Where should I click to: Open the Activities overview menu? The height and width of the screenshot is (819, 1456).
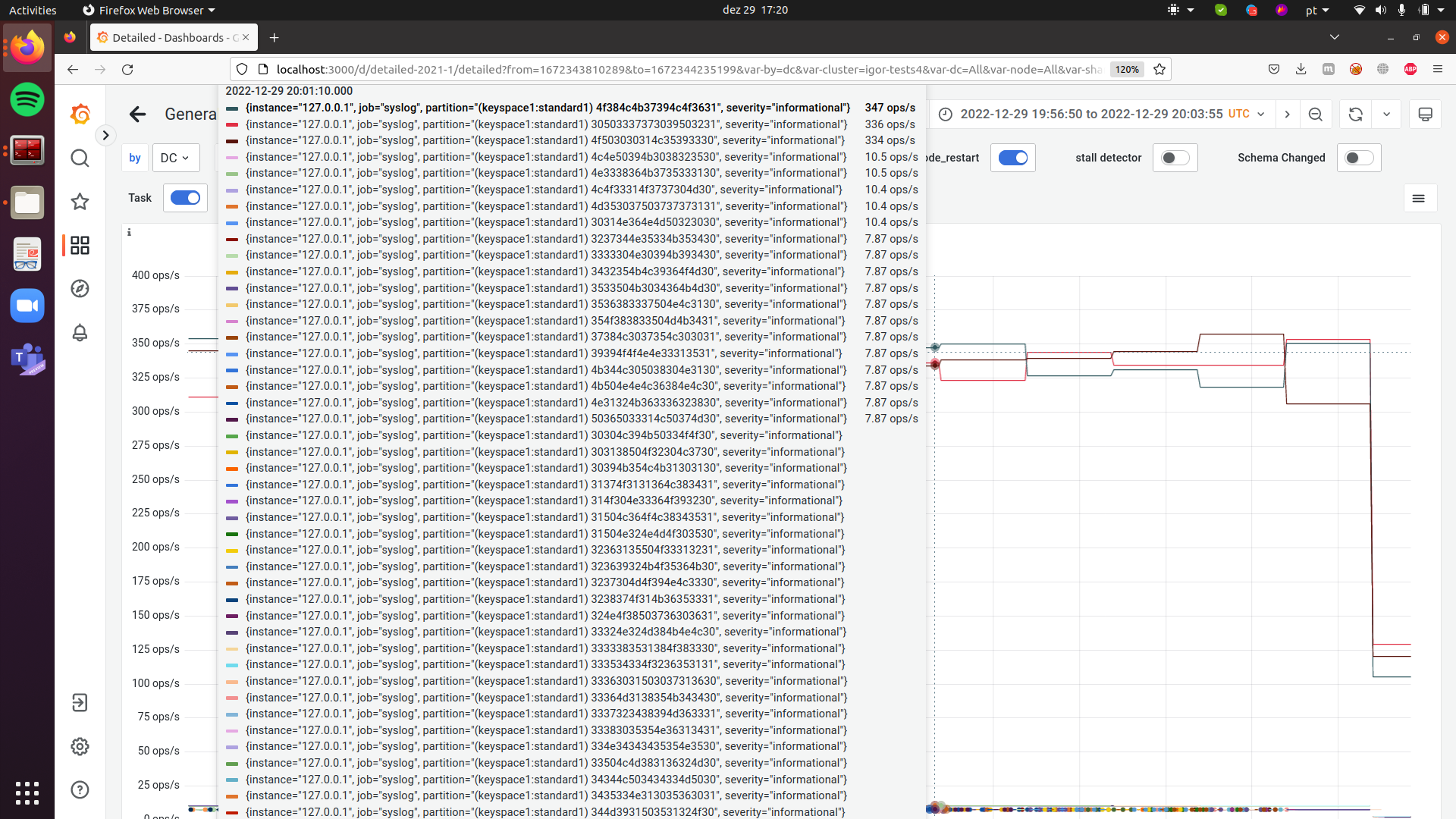pos(33,10)
